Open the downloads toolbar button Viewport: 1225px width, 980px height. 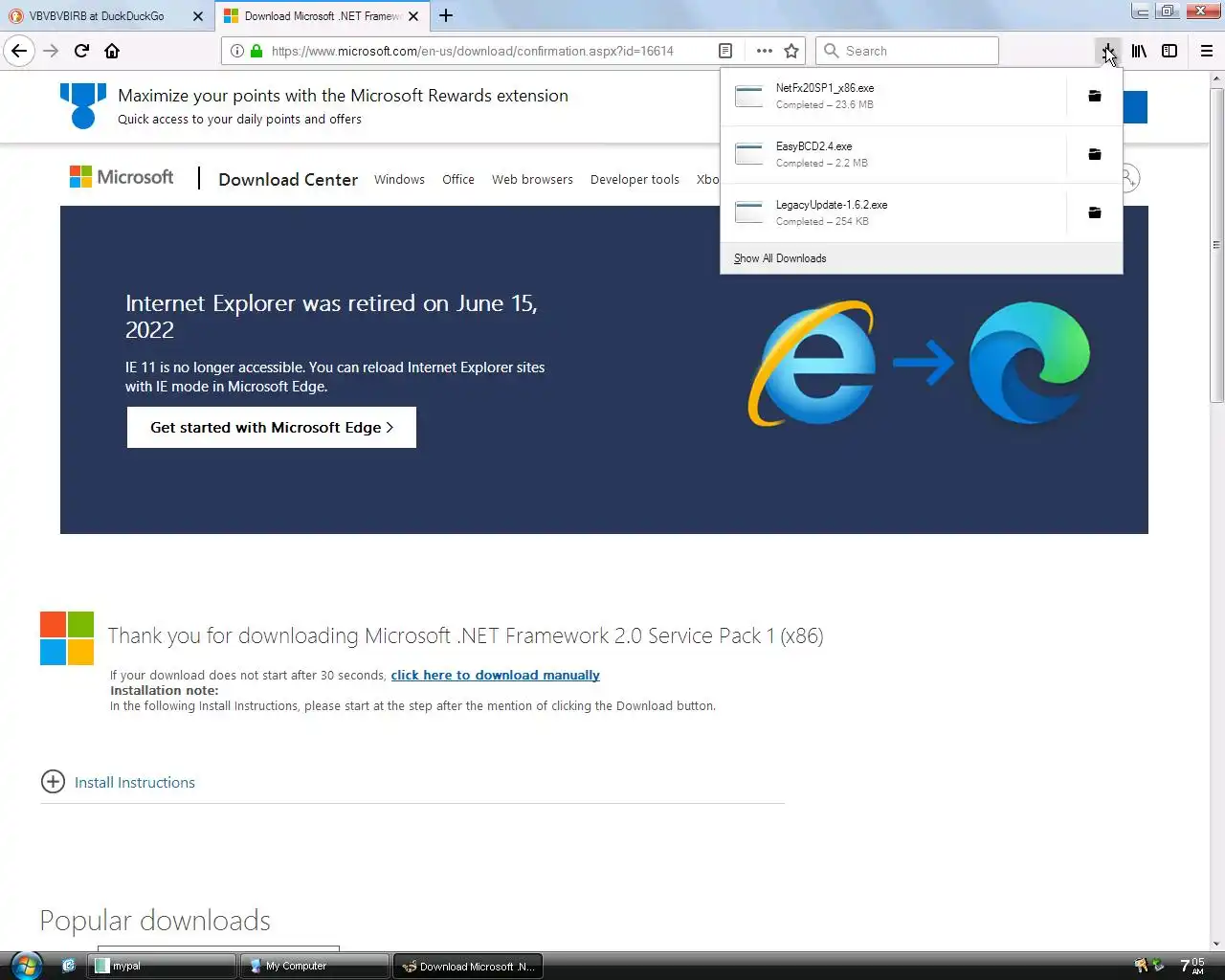click(1107, 51)
